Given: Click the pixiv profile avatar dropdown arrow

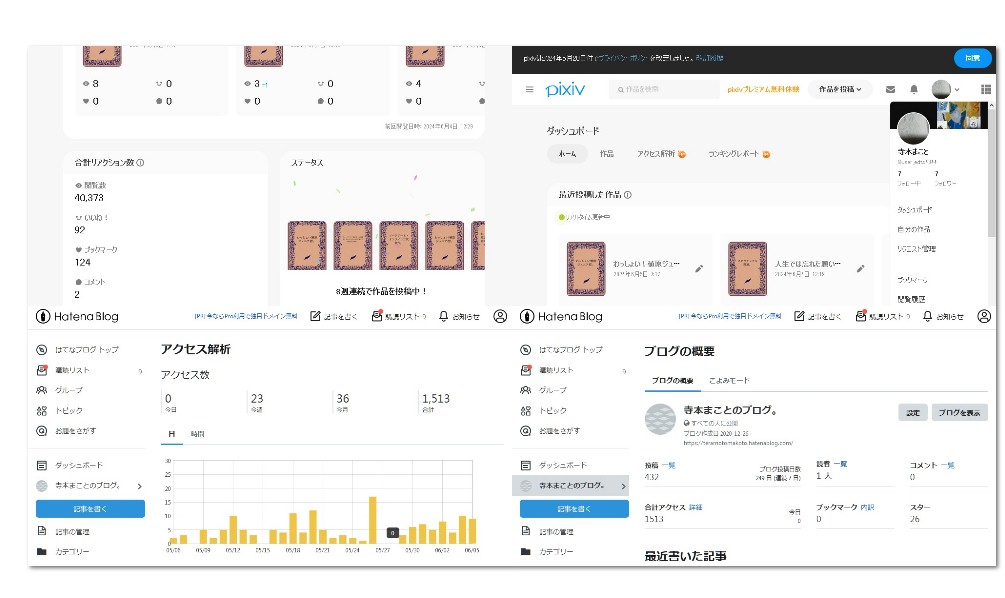Looking at the screenshot, I should (957, 90).
